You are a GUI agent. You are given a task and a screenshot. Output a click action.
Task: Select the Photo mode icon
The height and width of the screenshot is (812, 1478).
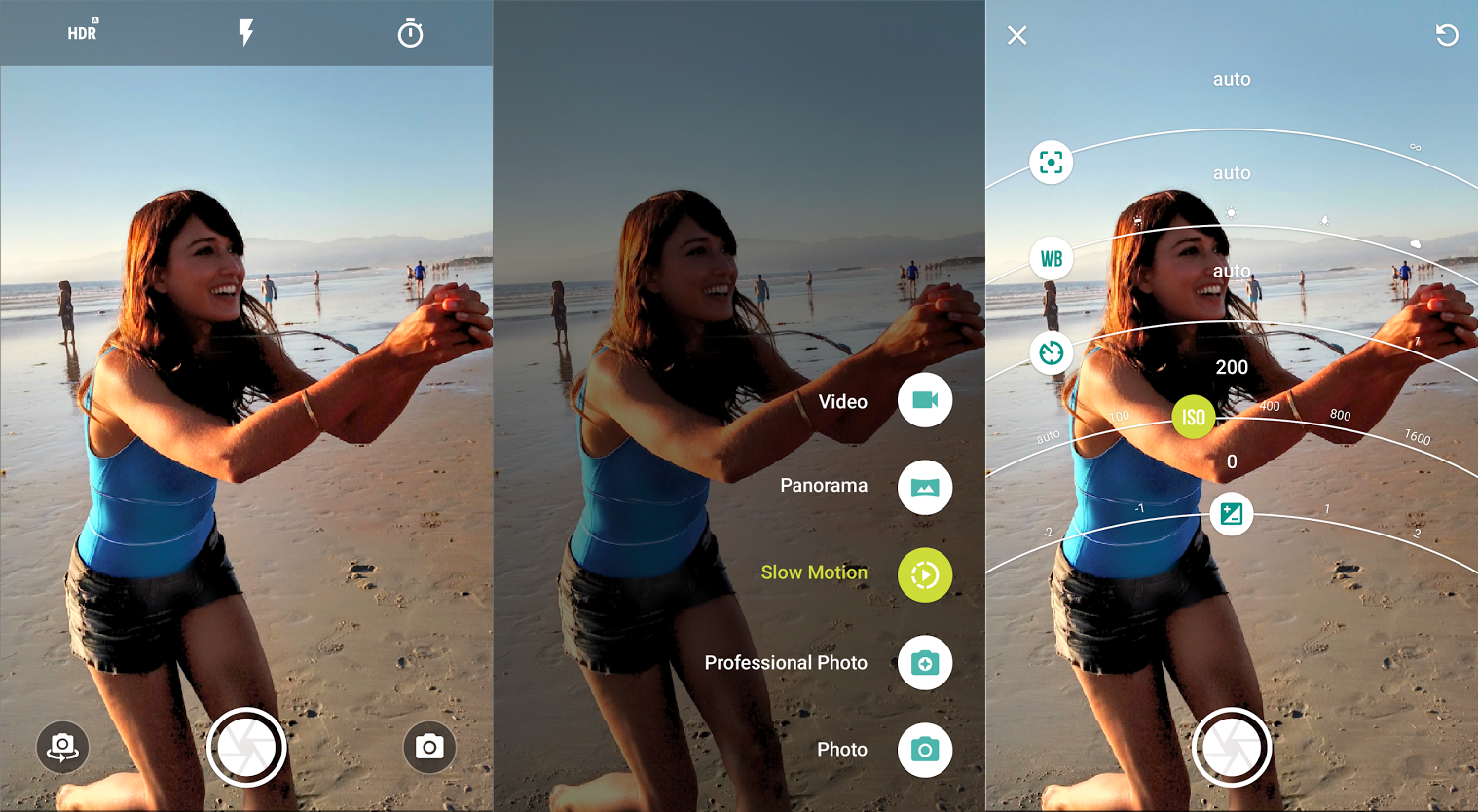click(924, 750)
